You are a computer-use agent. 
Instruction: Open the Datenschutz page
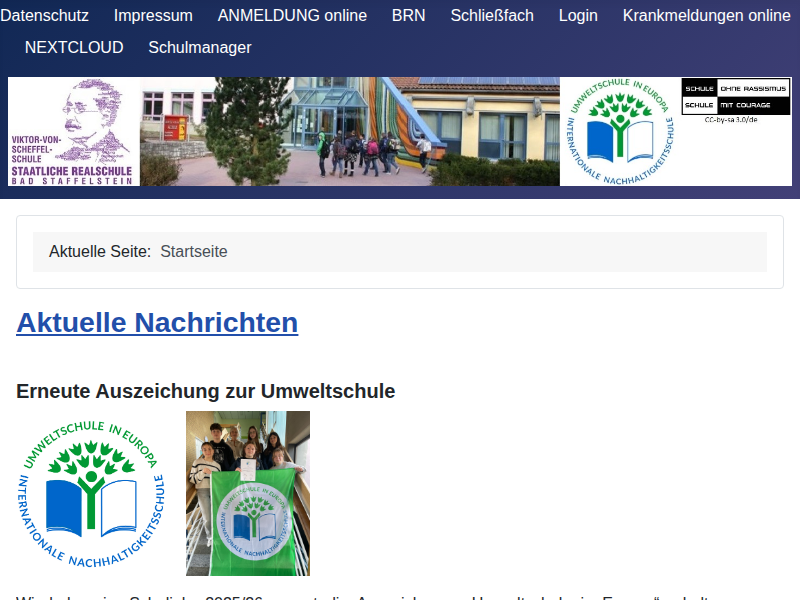click(x=45, y=16)
